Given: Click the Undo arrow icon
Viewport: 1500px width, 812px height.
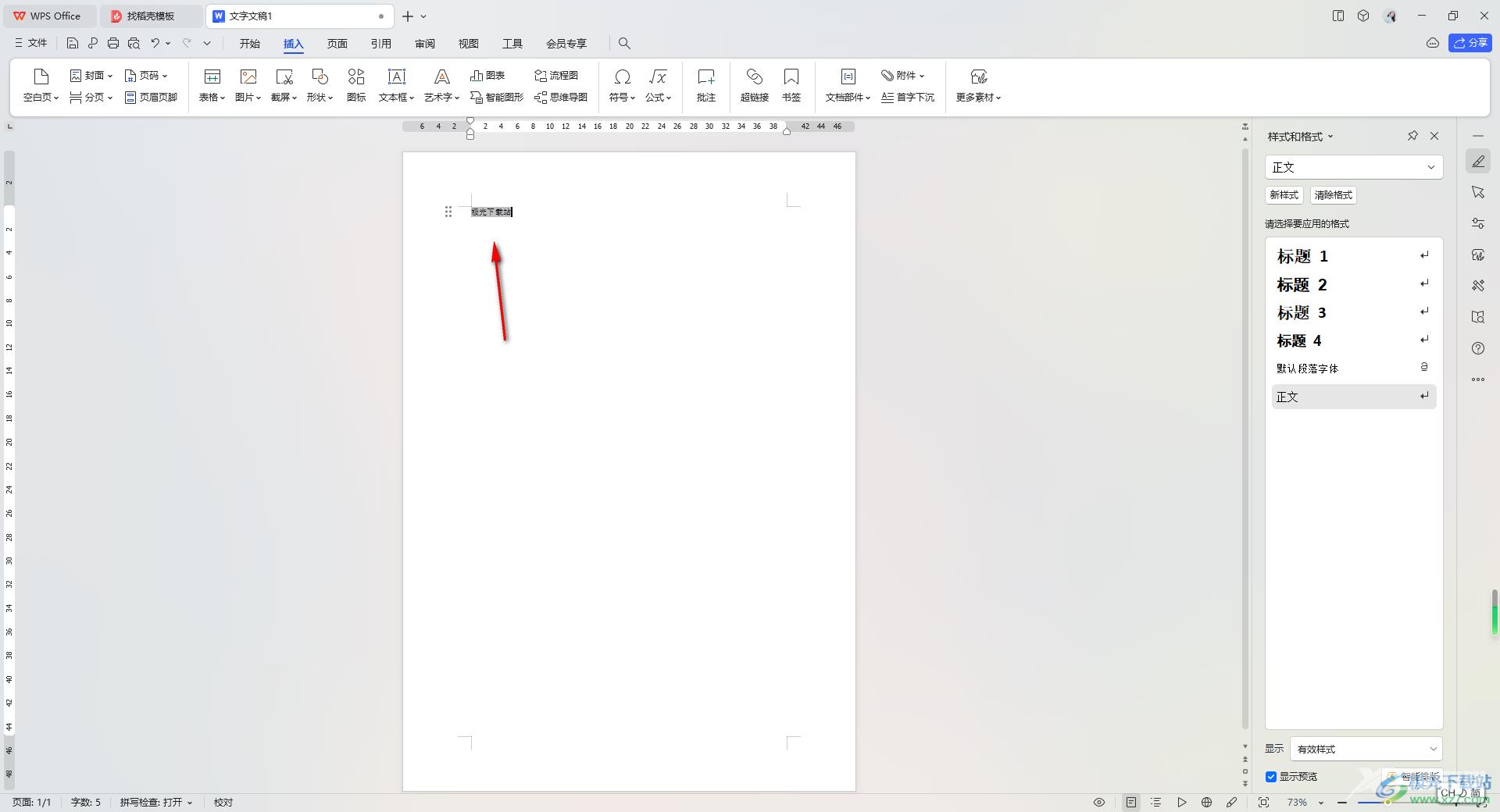Looking at the screenshot, I should (155, 44).
